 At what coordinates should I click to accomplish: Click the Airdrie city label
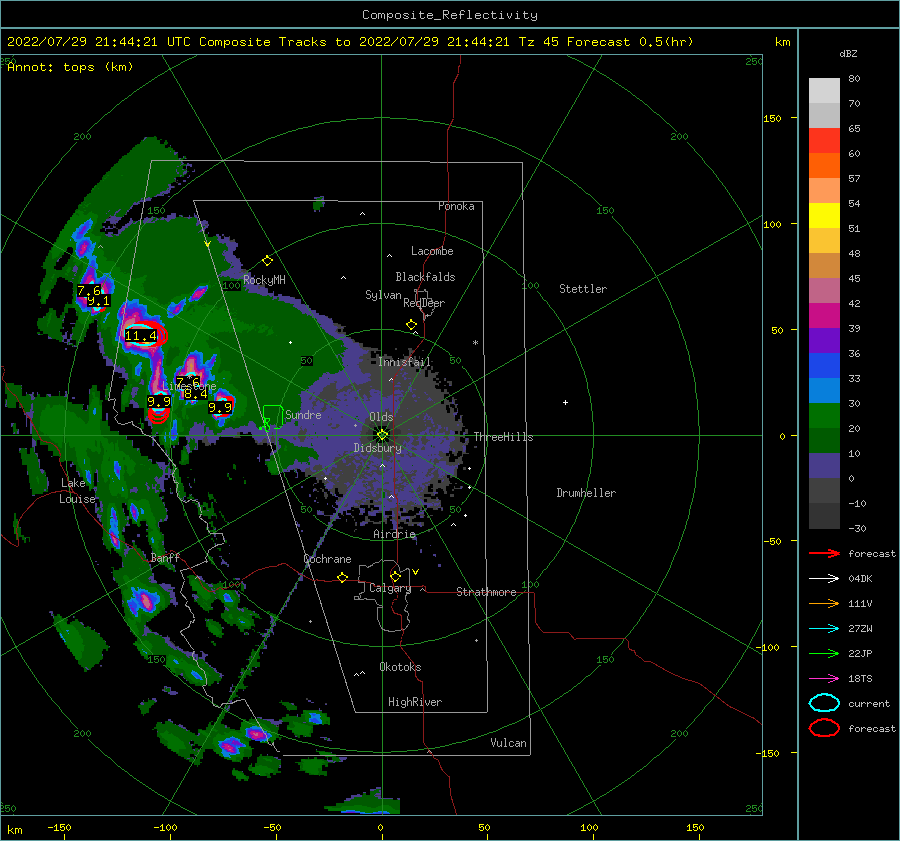(394, 534)
